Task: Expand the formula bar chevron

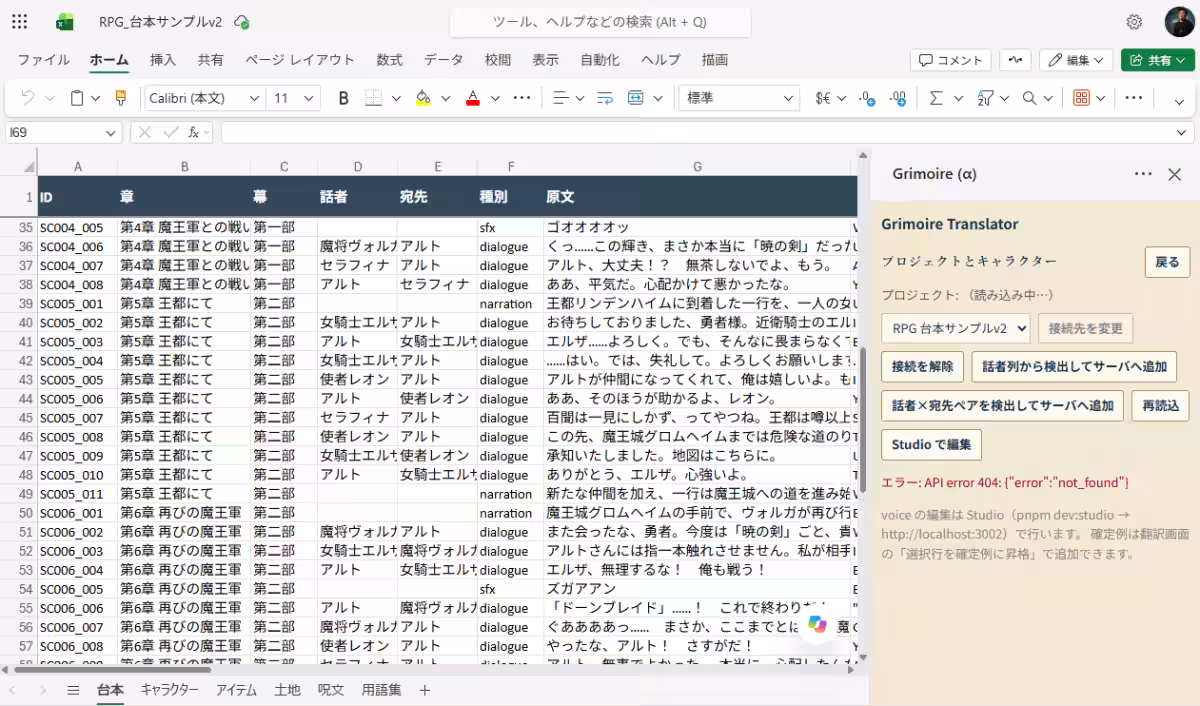Action: [1183, 132]
